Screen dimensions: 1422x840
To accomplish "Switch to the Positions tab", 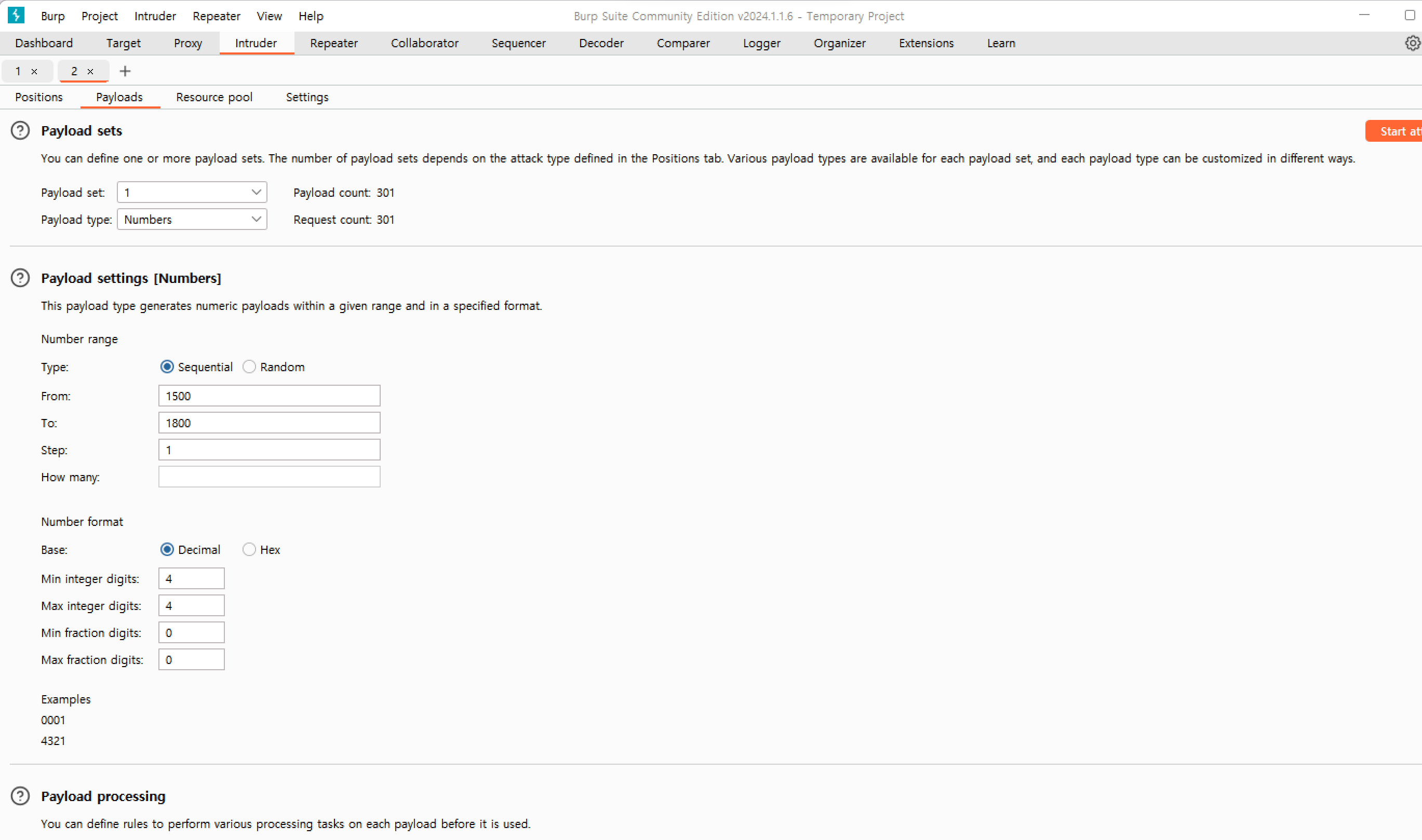I will pyautogui.click(x=39, y=98).
